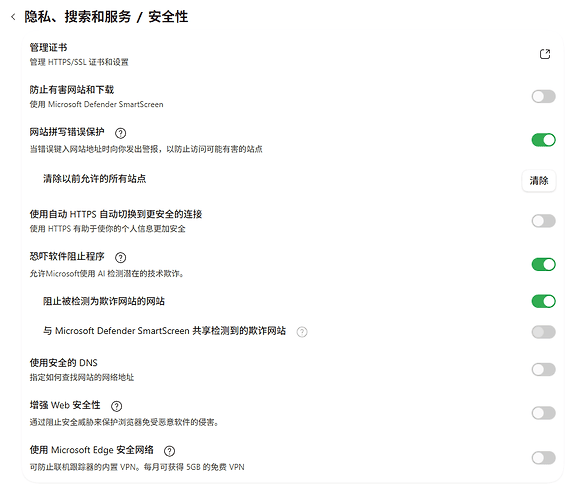581x500 pixels.
Task: Click the 管理证书 row title
Action: [x=49, y=47]
